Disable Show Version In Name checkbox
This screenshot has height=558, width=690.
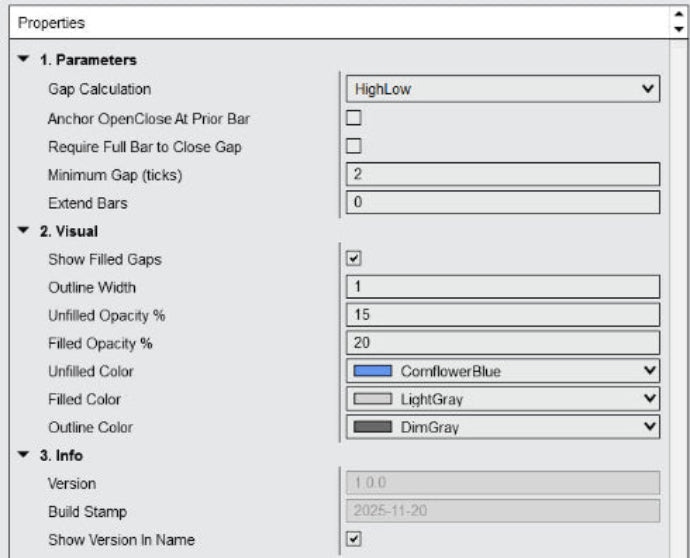tap(353, 539)
